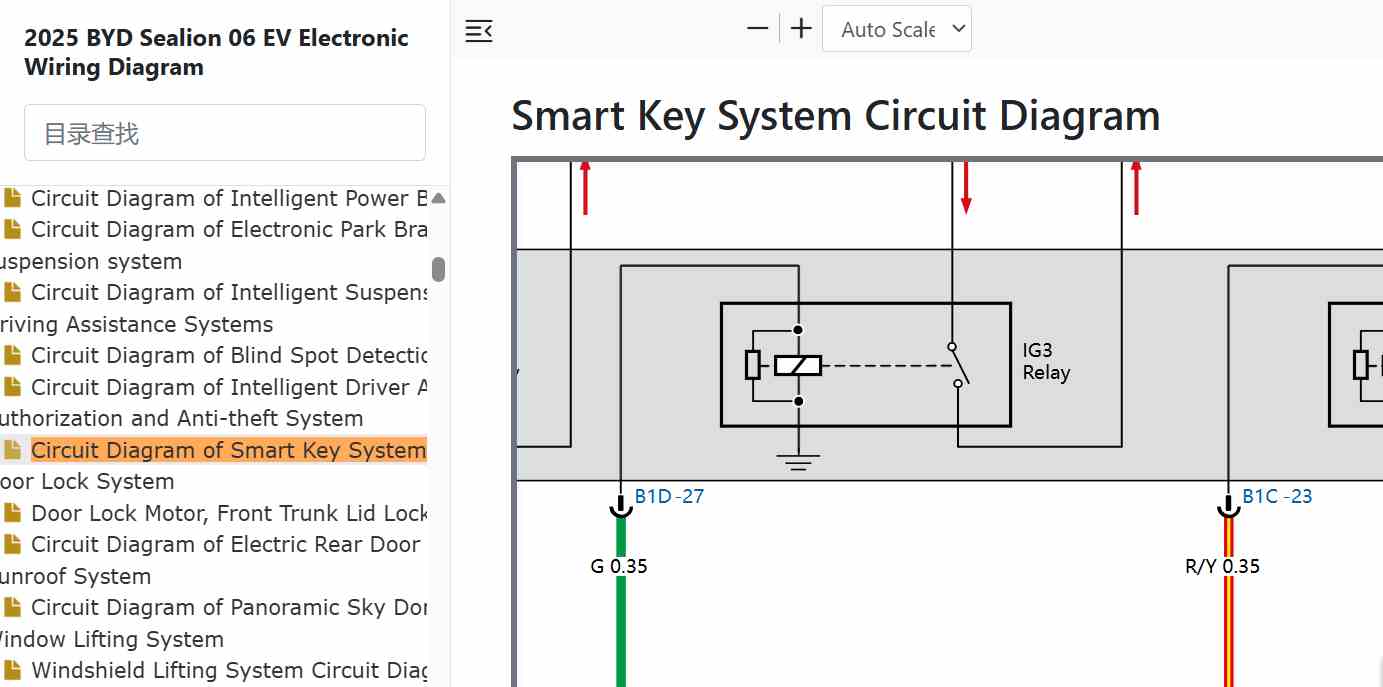The width and height of the screenshot is (1383, 687).
Task: Click the 2025 BYD Sealion 06 EV title
Action: [216, 52]
